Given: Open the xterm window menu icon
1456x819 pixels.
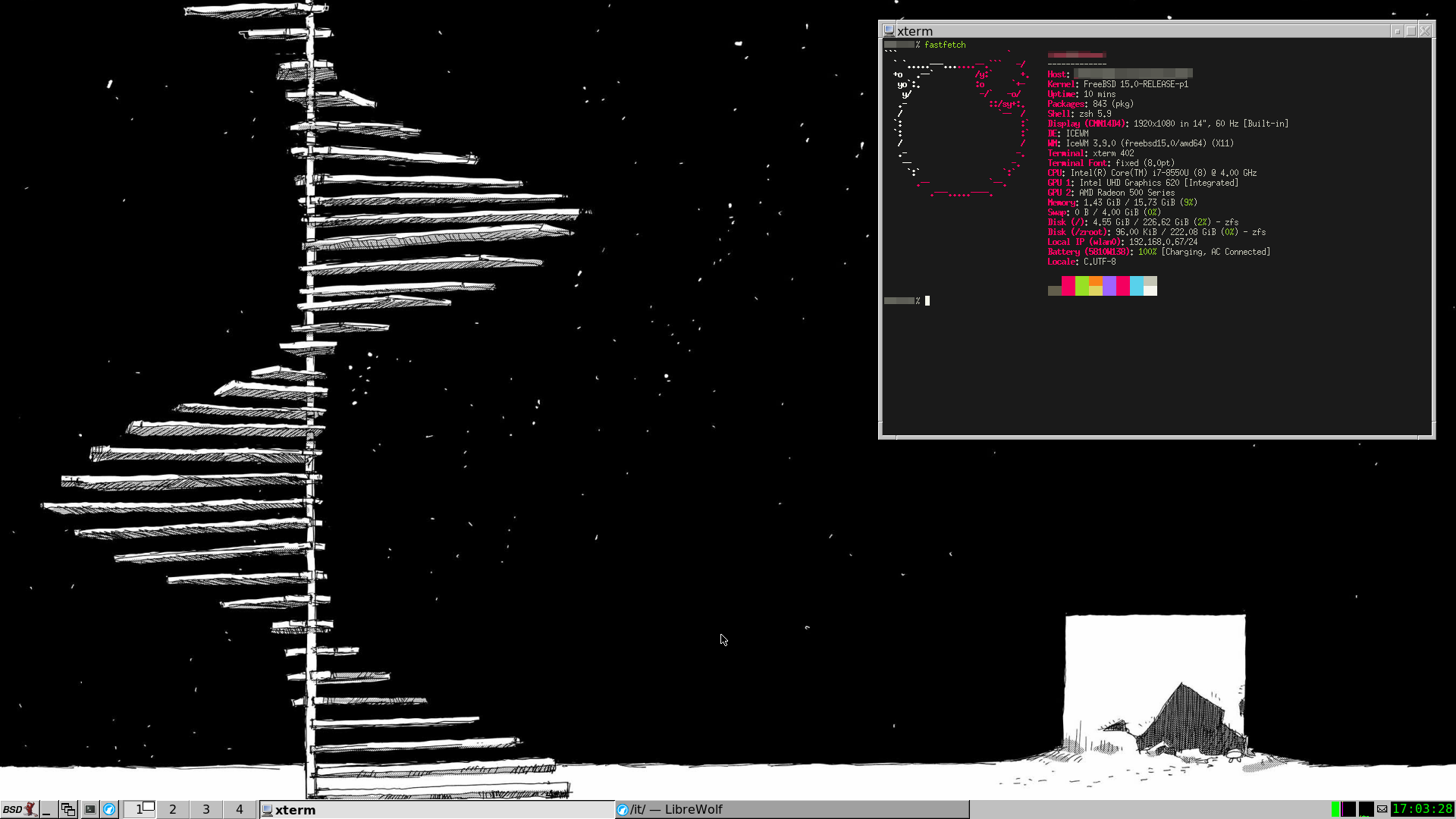Looking at the screenshot, I should pos(889,30).
